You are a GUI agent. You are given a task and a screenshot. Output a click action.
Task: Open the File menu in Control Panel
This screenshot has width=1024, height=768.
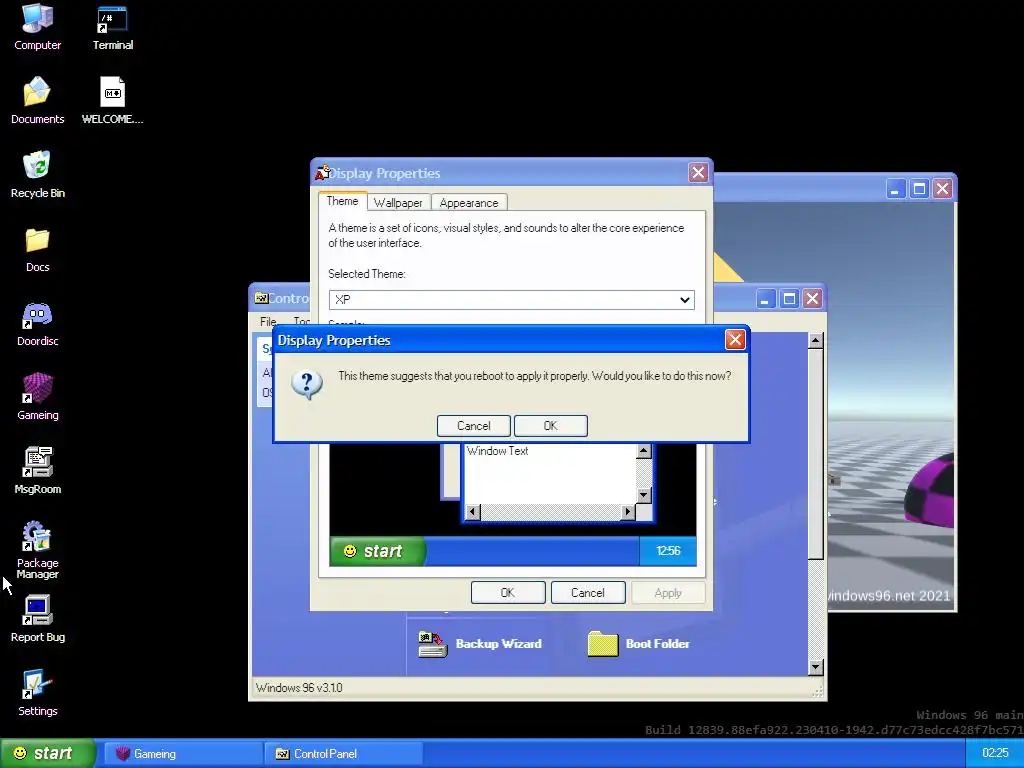pyautogui.click(x=268, y=321)
